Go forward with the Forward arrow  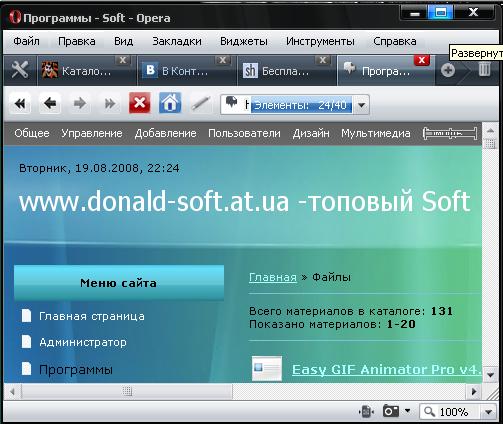pyautogui.click(x=80, y=104)
